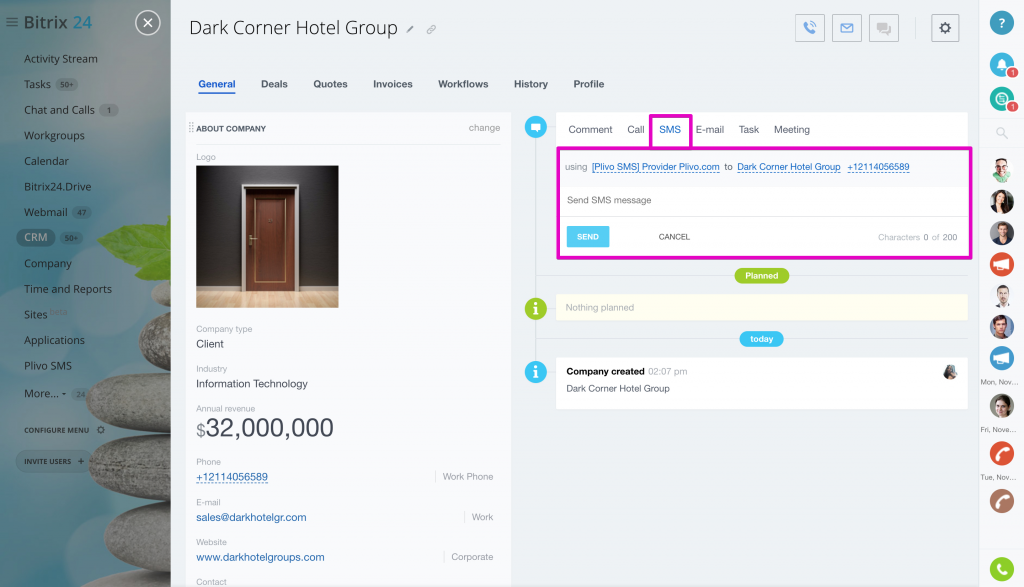Click change in About Company section
The height and width of the screenshot is (587, 1024).
[x=485, y=128]
